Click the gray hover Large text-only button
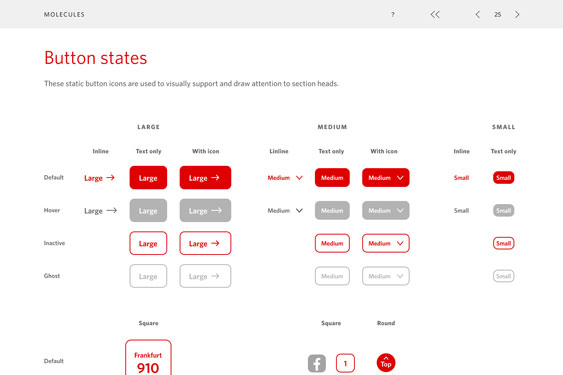Image resolution: width=563 pixels, height=375 pixels. [148, 210]
